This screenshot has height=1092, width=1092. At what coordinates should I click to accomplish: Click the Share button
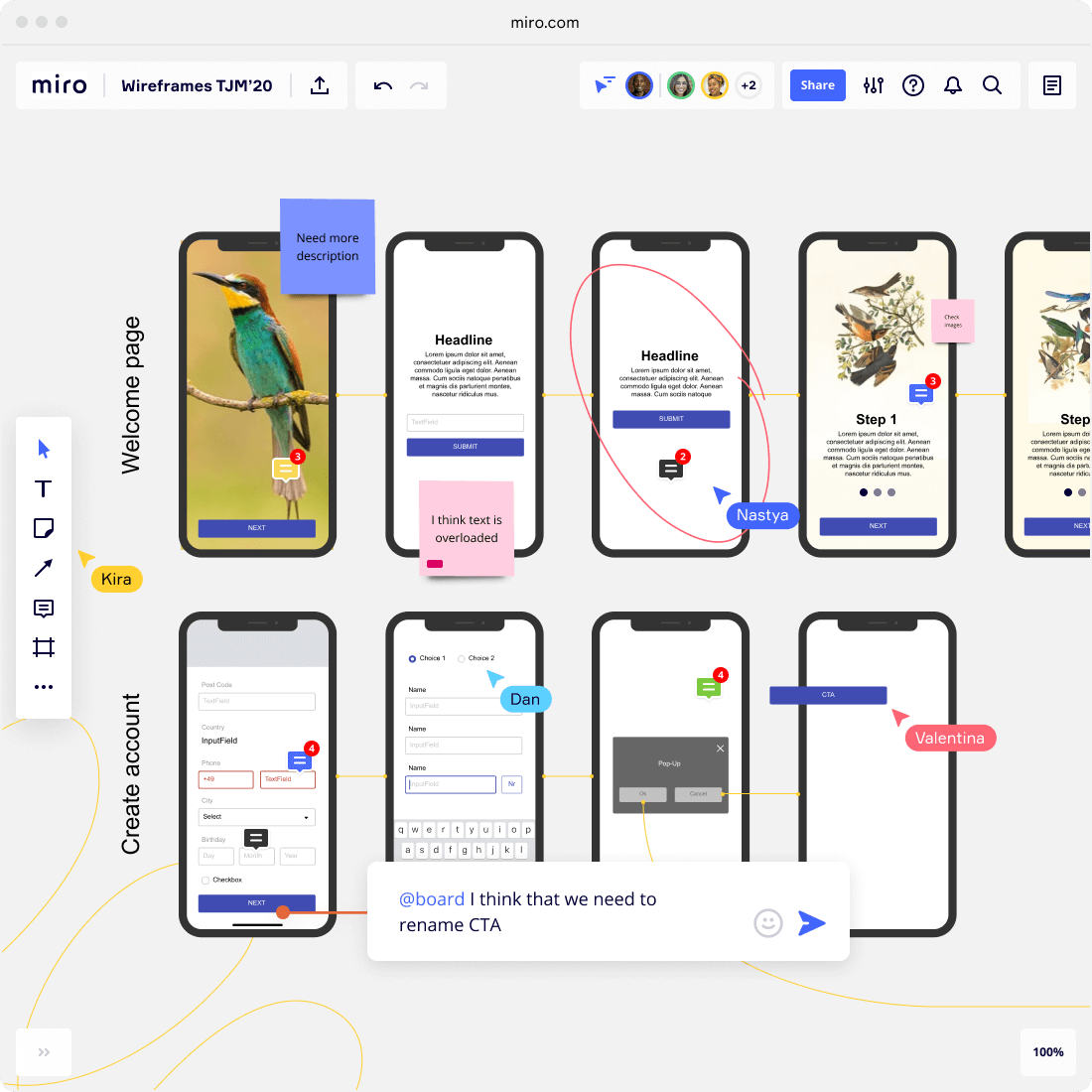pyautogui.click(x=818, y=85)
